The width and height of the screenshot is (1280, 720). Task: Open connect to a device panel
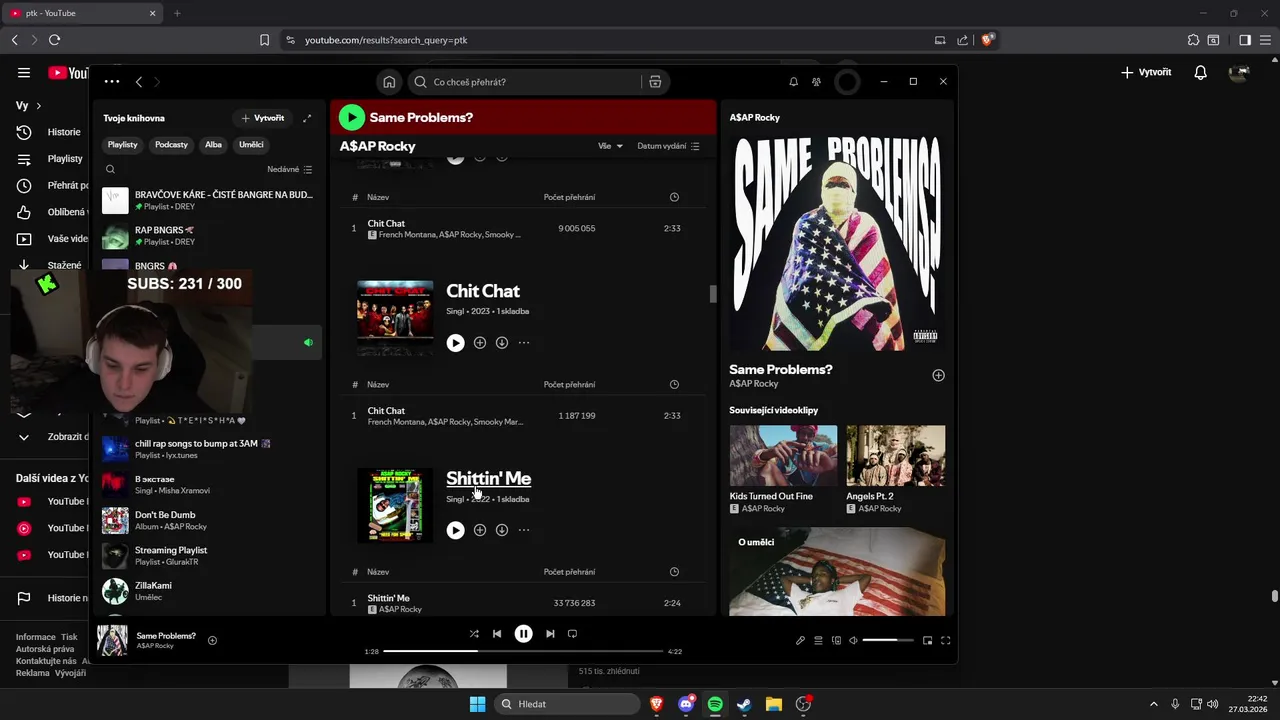(837, 641)
